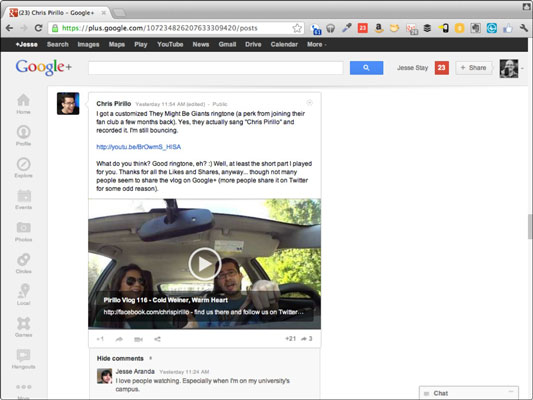Open News in the black bar
Screen dimensions: 533x400
(201, 45)
